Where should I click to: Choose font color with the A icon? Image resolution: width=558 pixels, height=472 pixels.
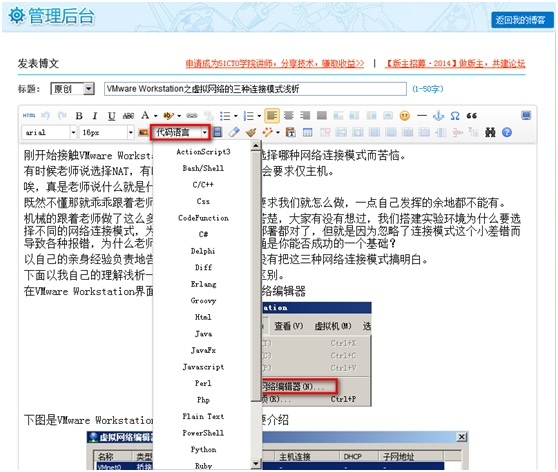tap(145, 115)
